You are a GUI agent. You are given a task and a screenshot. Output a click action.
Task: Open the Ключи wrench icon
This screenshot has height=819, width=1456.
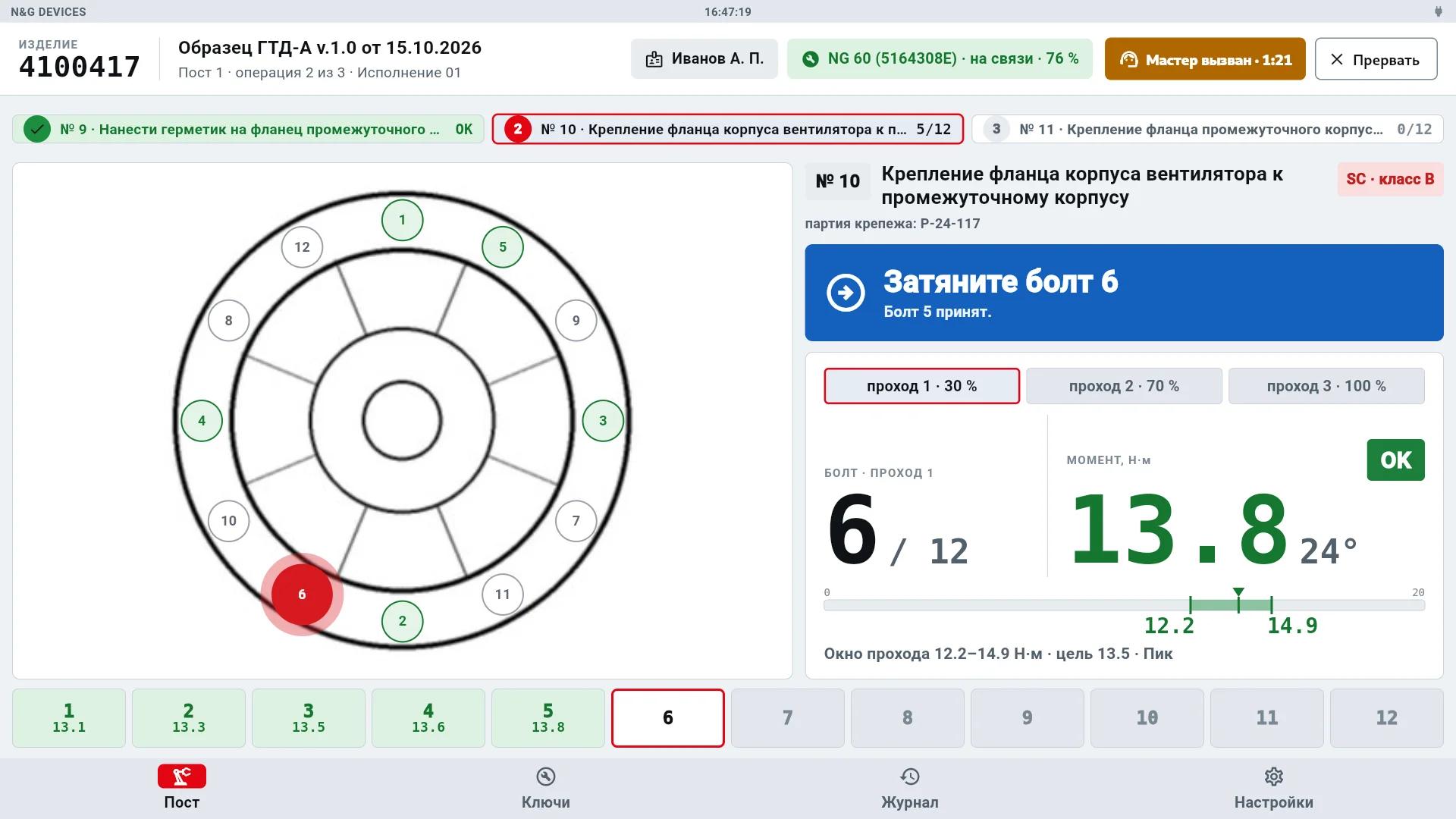pos(546,777)
